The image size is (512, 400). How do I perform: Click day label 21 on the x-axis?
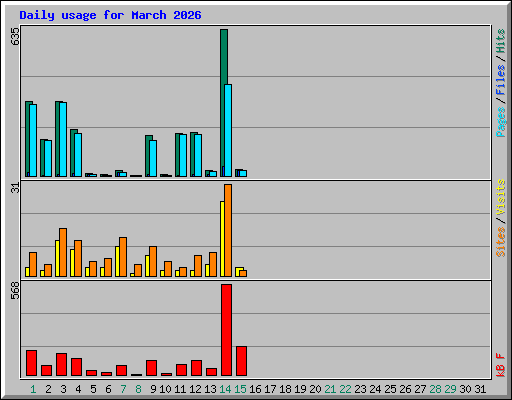[x=330, y=389]
